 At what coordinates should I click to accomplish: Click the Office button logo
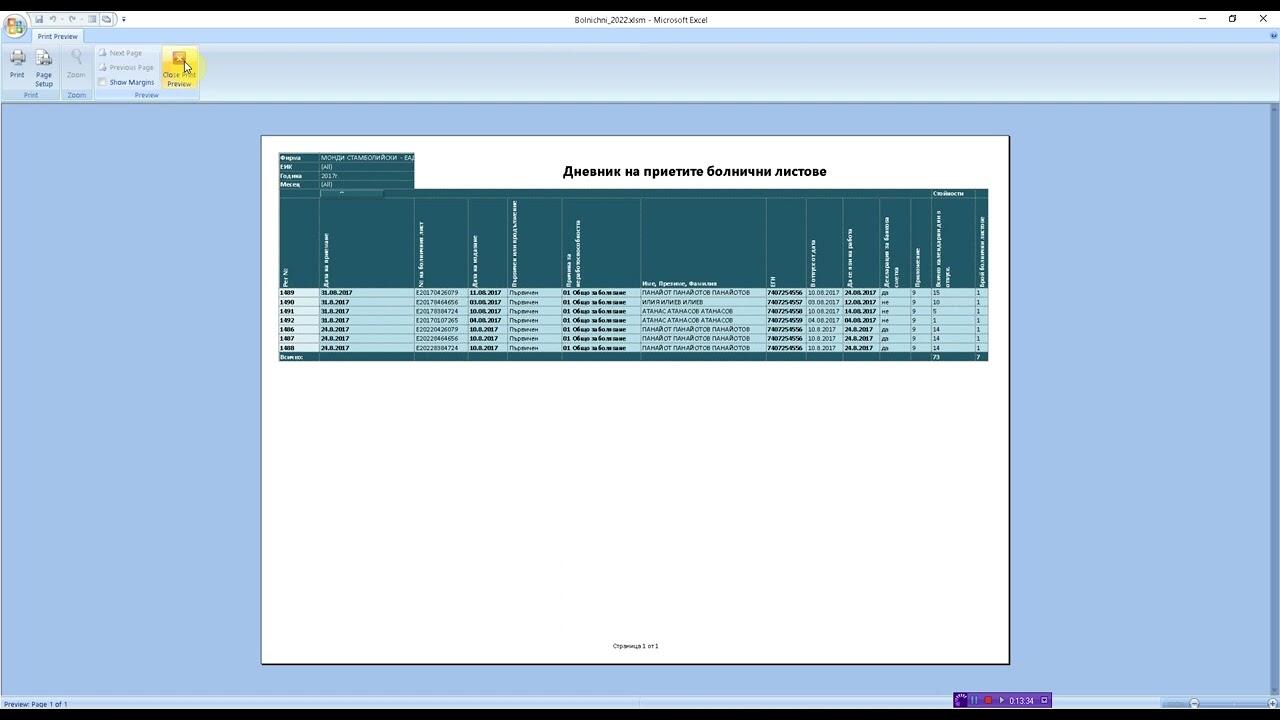(x=15, y=27)
